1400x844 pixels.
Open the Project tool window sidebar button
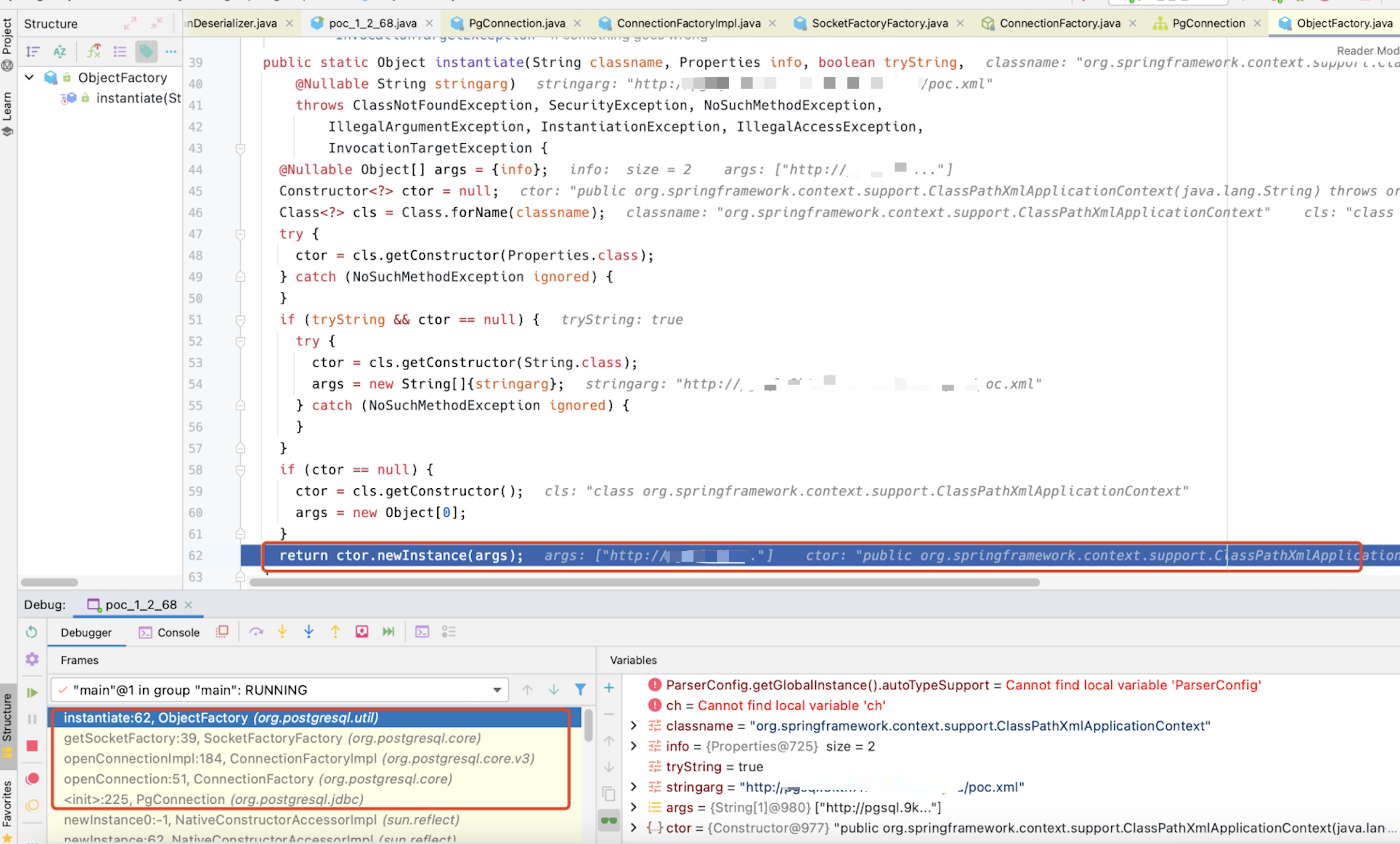[7, 44]
